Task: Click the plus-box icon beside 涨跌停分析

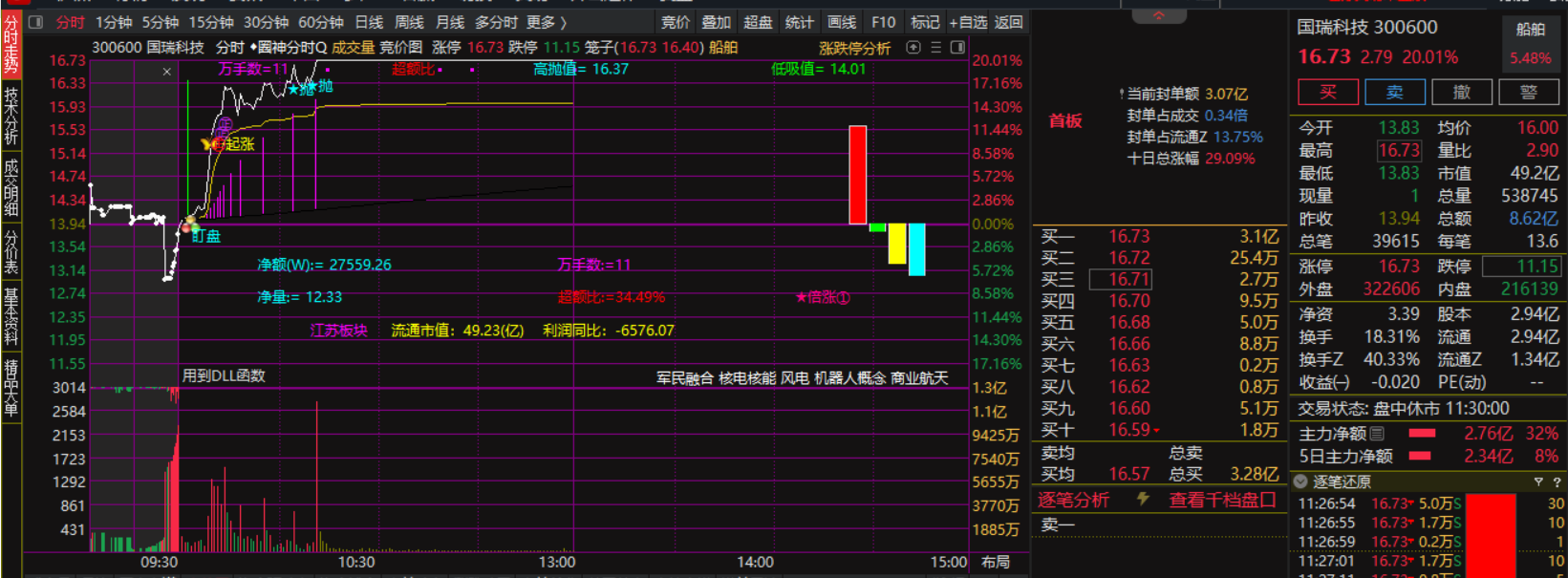Action: tap(913, 48)
